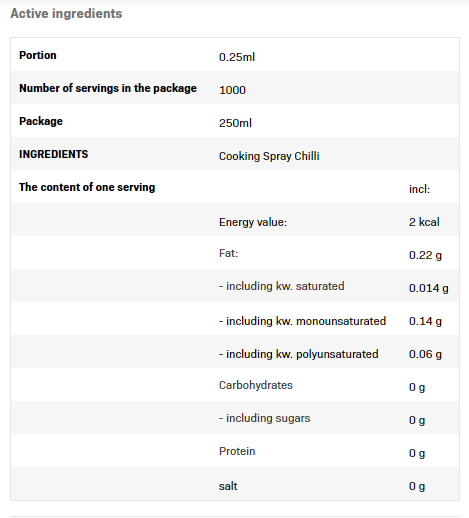Select The content of one serving label
469x518 pixels.
click(87, 187)
